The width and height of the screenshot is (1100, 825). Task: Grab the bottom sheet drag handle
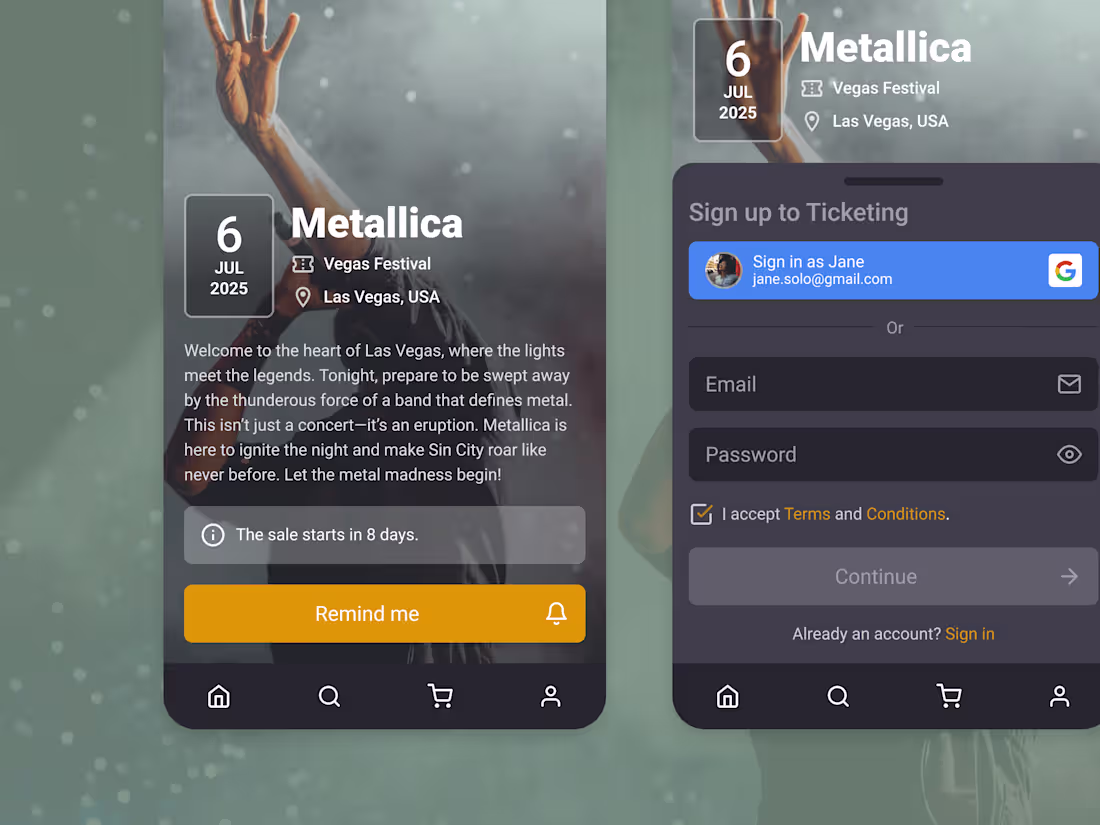tap(893, 182)
